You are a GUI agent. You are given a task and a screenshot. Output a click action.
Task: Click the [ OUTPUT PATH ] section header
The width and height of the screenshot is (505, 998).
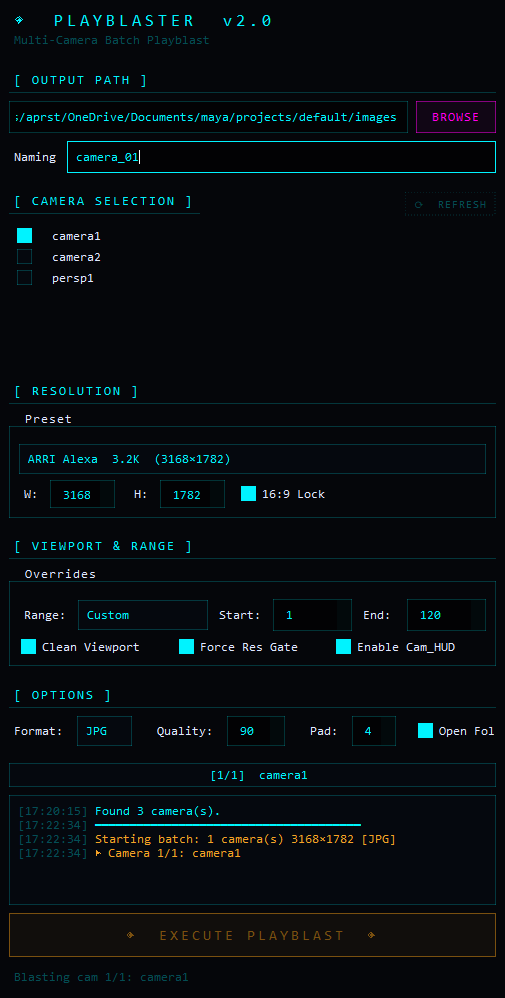pyautogui.click(x=81, y=80)
